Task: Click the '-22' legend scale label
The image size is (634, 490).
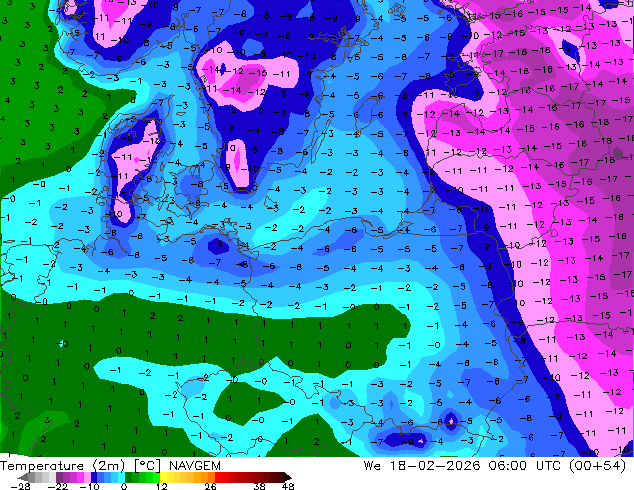Action: point(58,486)
